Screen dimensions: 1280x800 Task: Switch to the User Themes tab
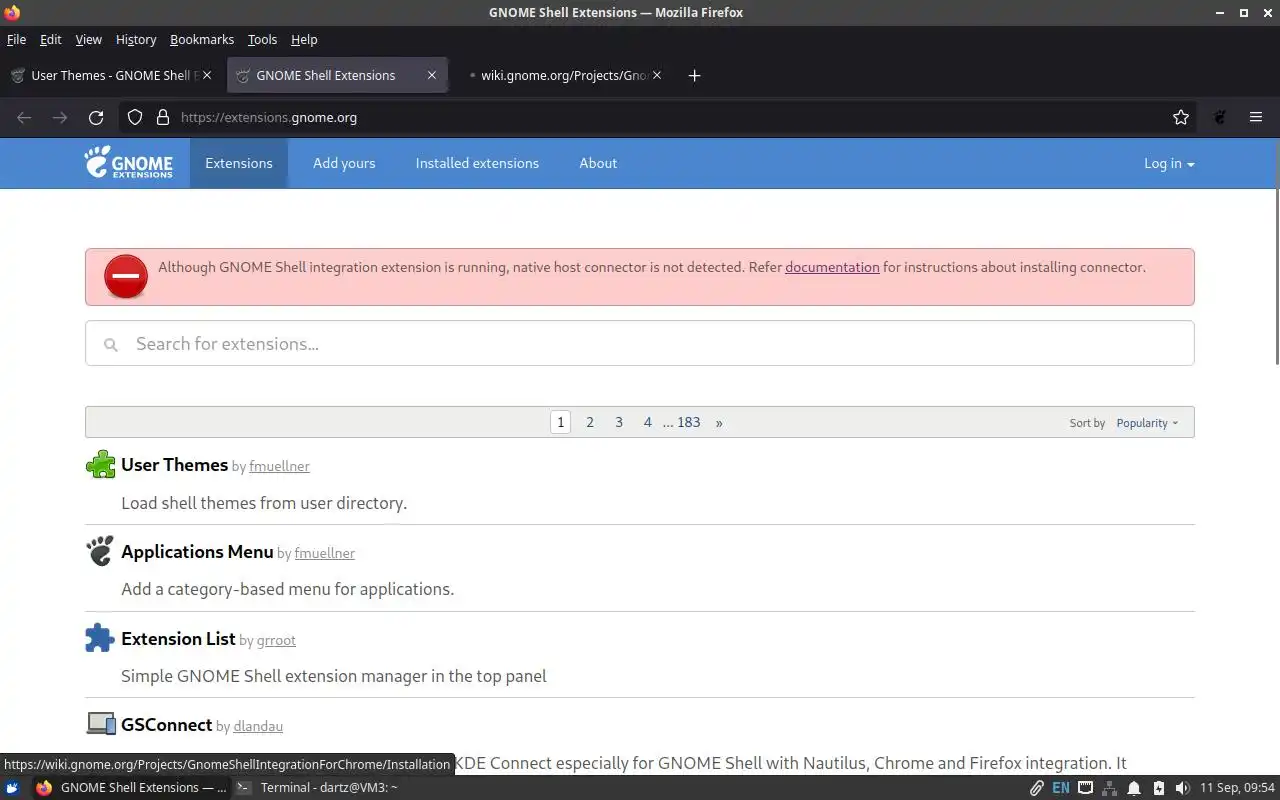111,75
